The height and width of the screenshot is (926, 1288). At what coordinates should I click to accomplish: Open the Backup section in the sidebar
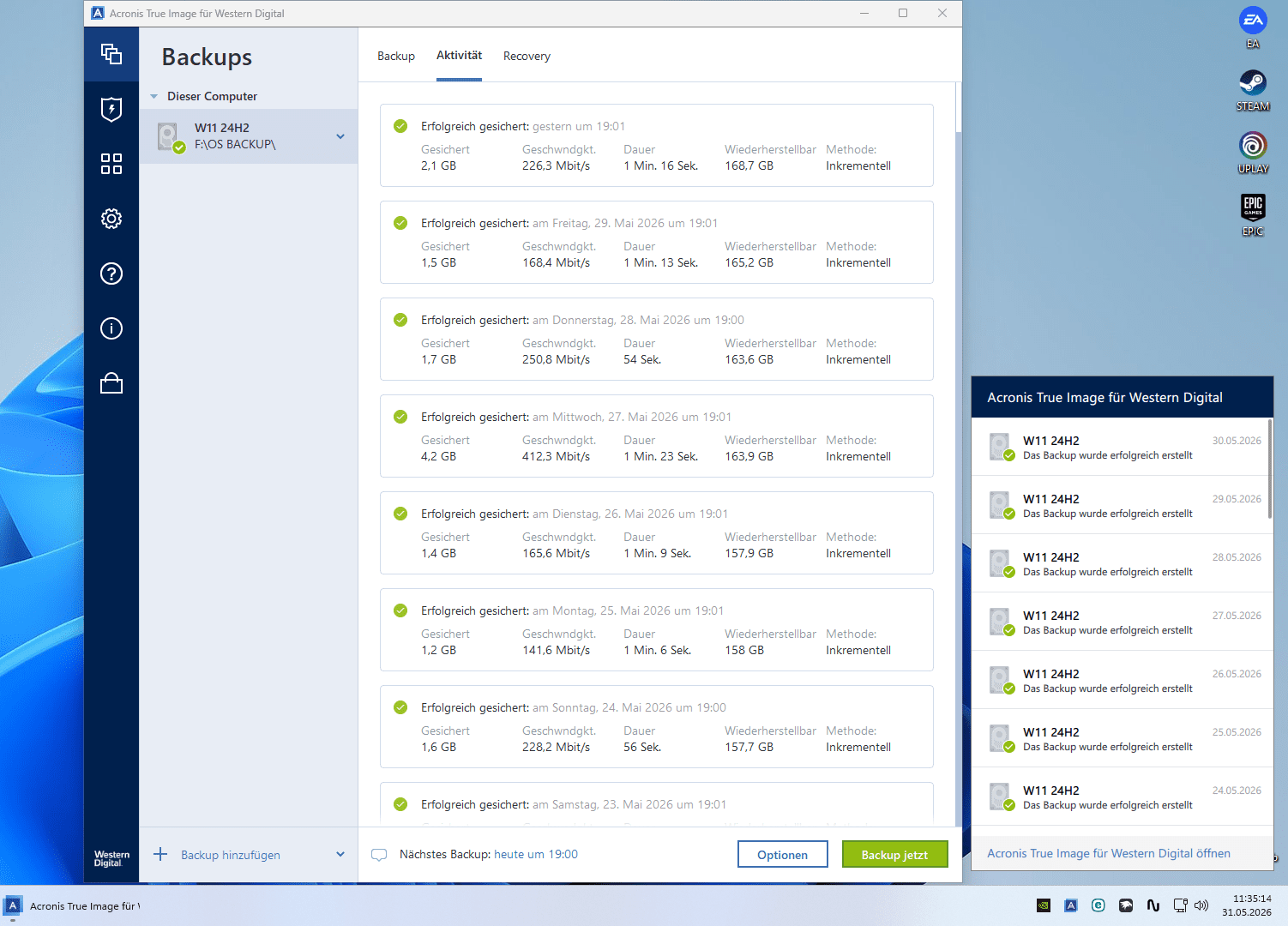pos(111,54)
